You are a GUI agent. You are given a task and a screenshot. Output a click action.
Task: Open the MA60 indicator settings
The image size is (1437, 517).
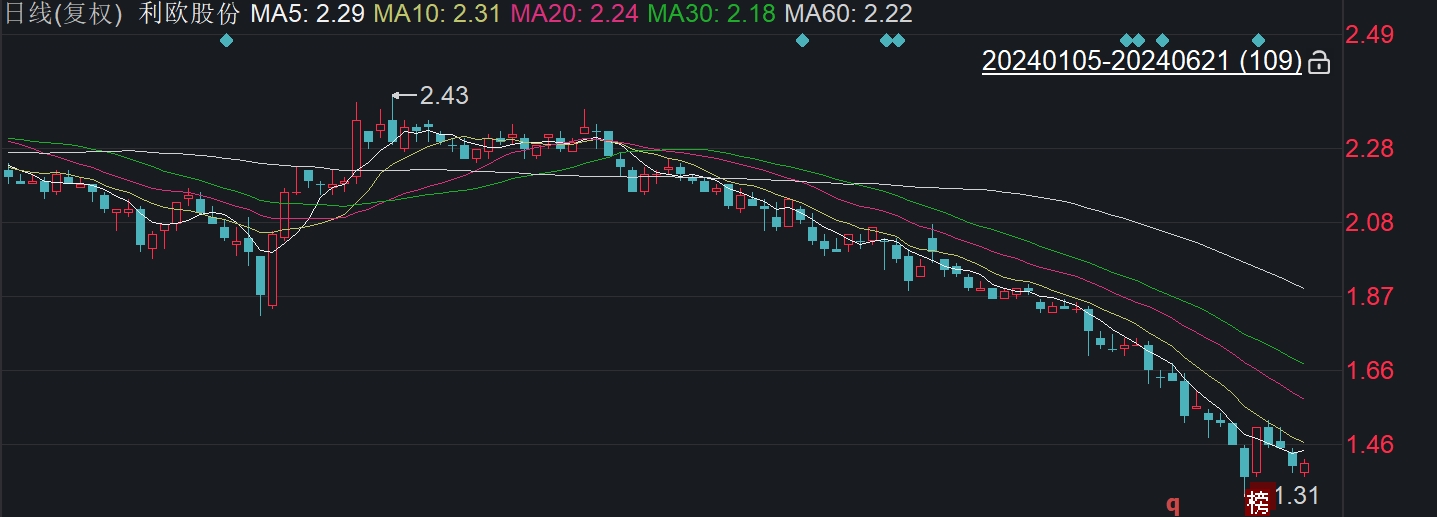tap(847, 14)
